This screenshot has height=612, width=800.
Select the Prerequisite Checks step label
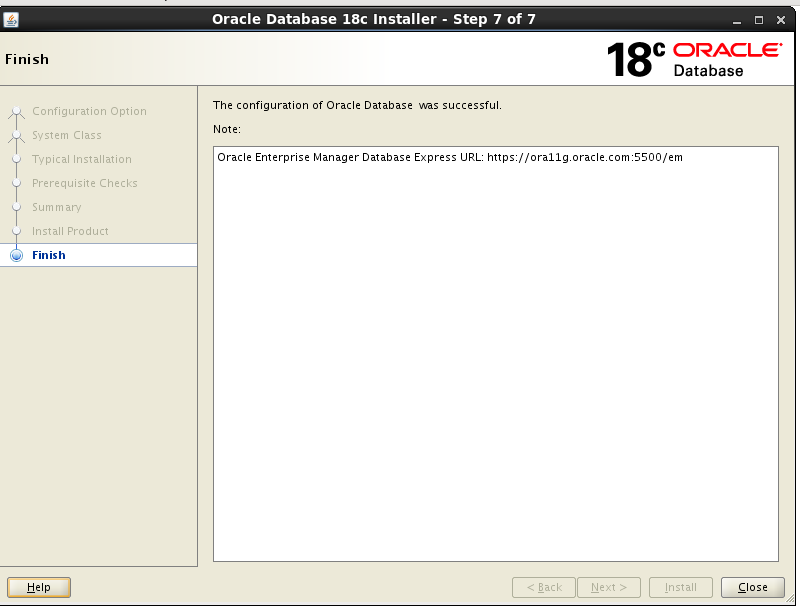[84, 183]
